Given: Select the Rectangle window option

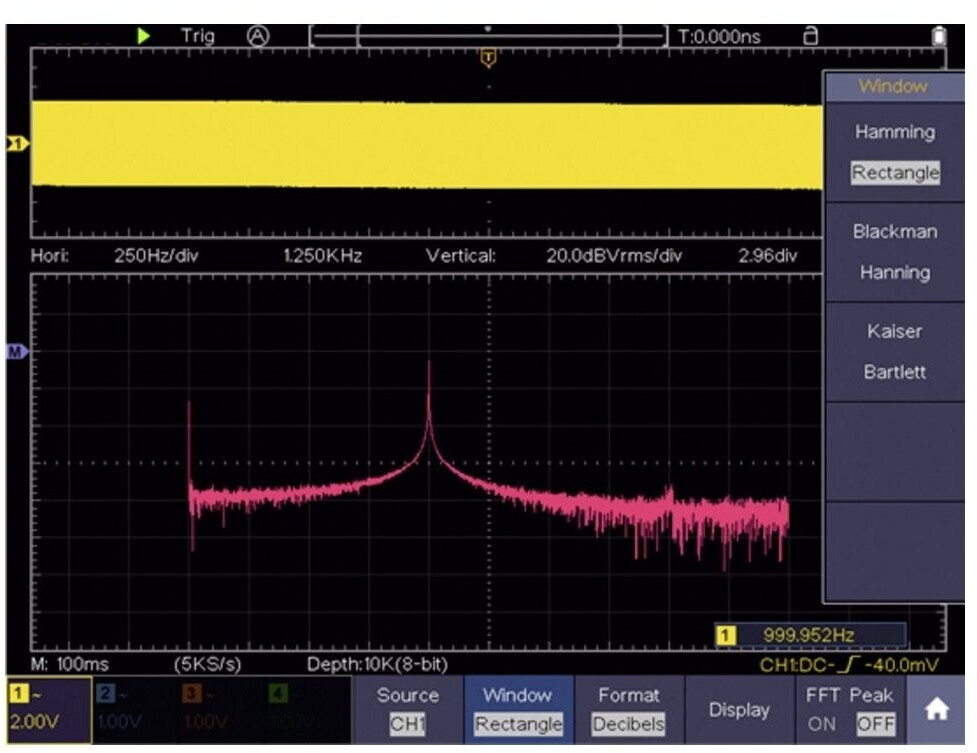Looking at the screenshot, I should pyautogui.click(x=895, y=173).
